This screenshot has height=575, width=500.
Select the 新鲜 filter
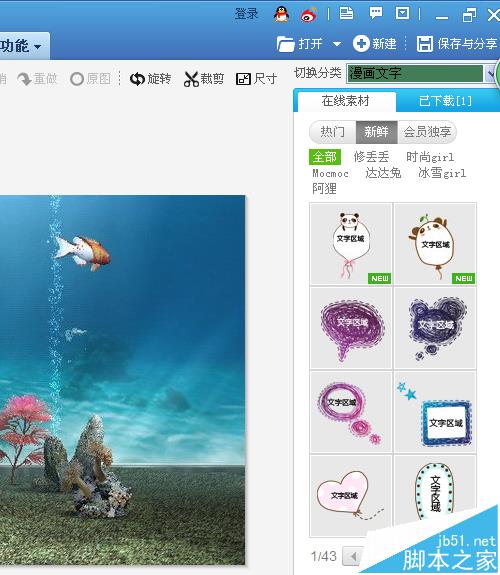[376, 132]
